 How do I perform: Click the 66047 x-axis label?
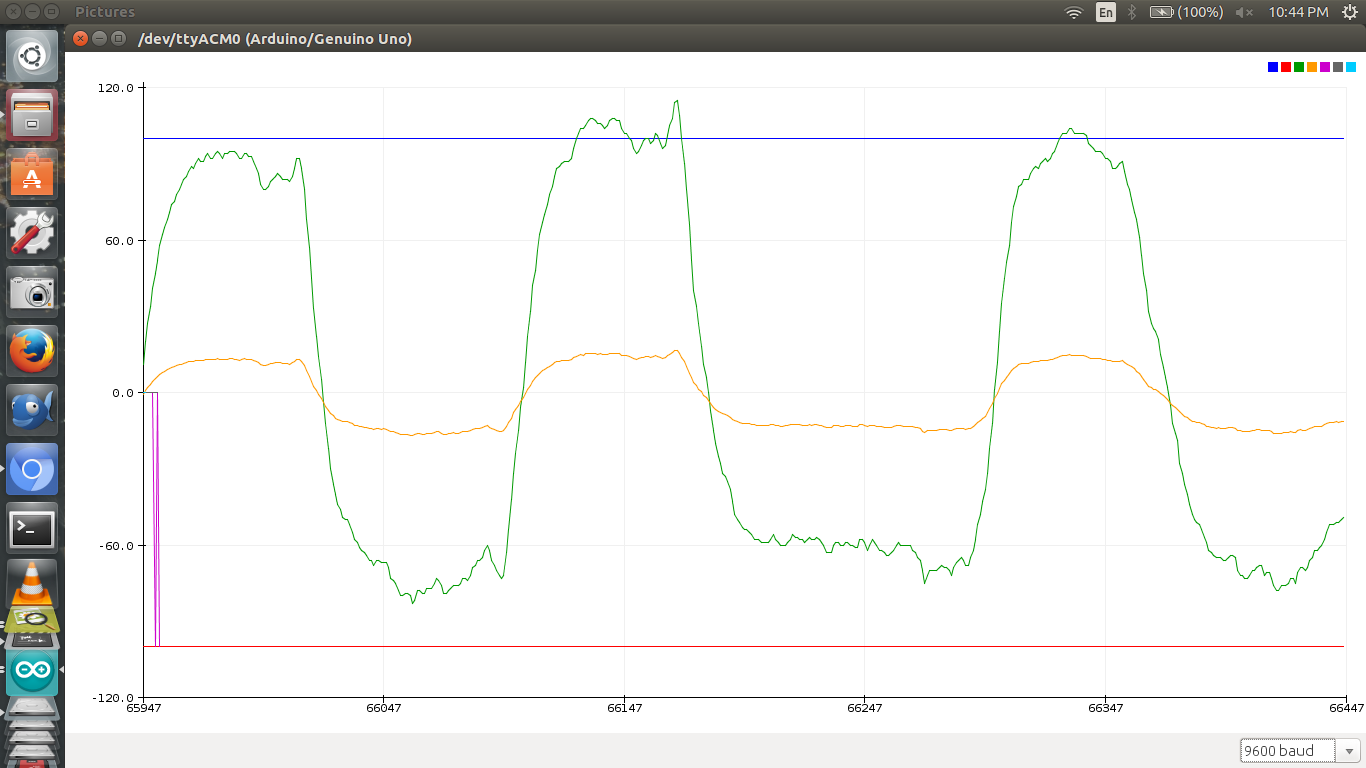[384, 708]
